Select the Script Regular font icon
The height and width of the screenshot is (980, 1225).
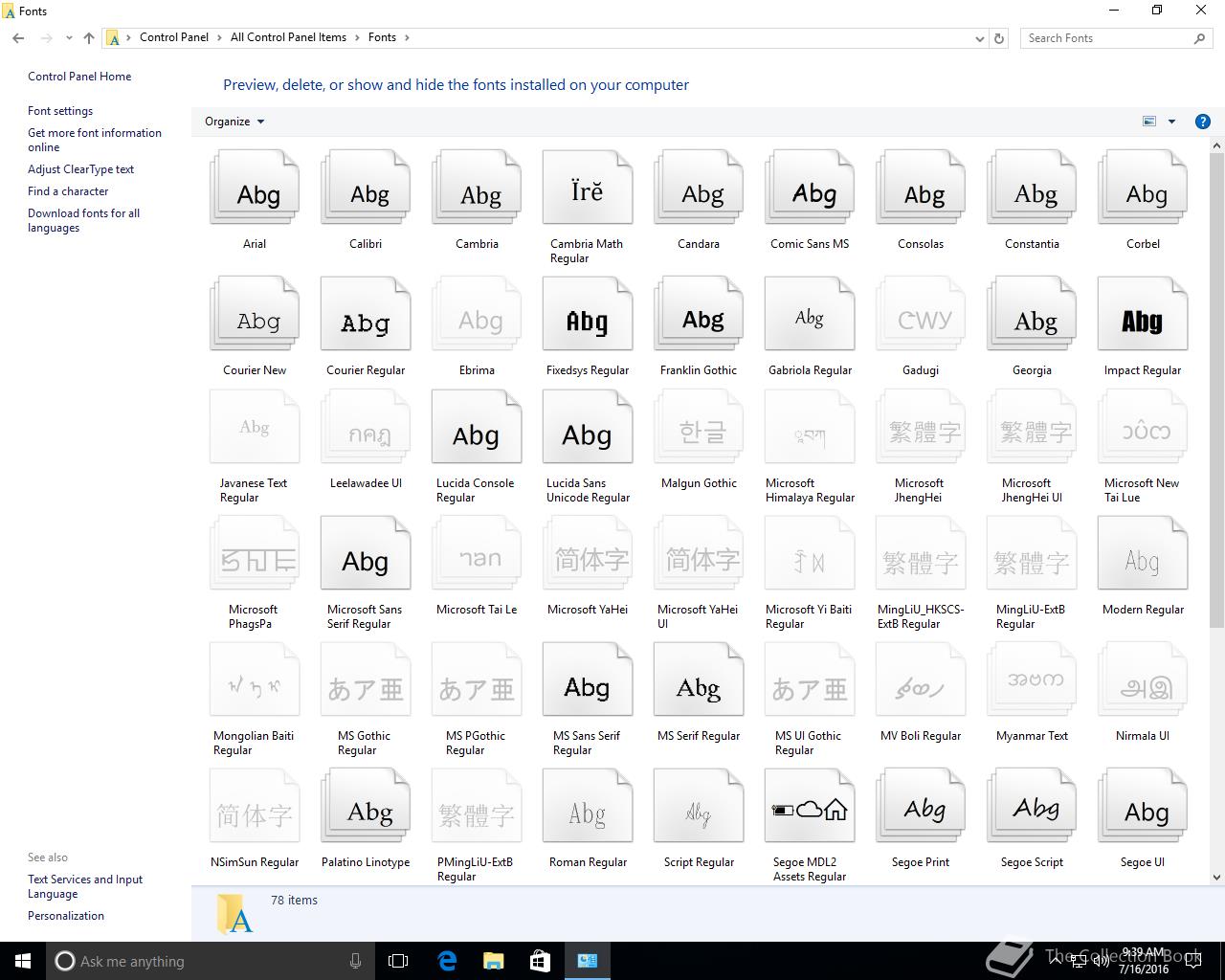coord(699,806)
